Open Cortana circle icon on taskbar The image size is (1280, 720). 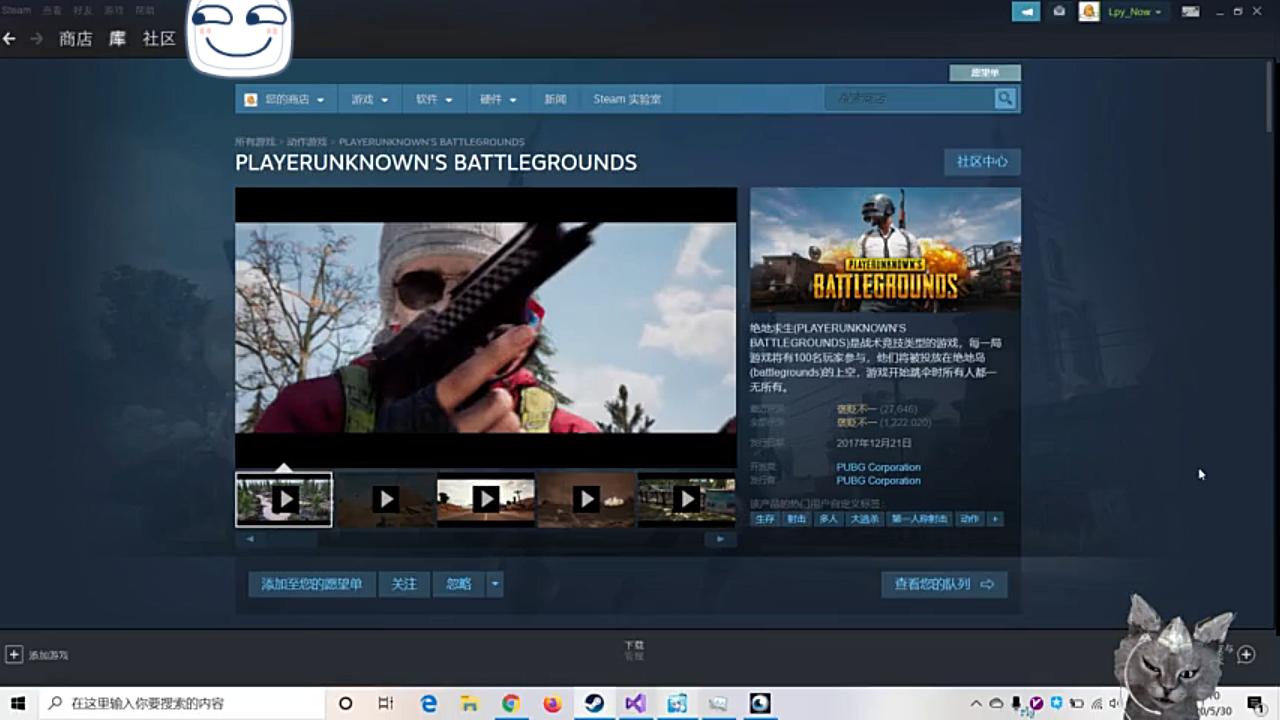[346, 704]
